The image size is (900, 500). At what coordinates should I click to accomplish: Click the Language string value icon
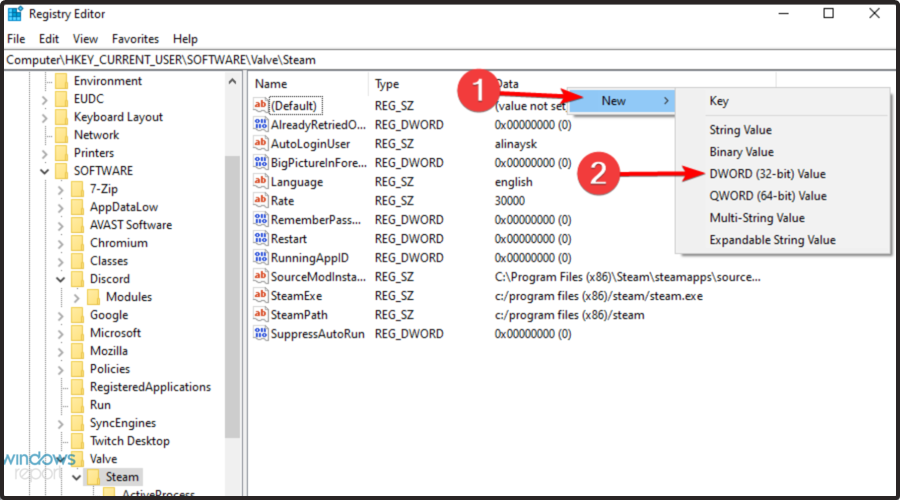coord(261,181)
